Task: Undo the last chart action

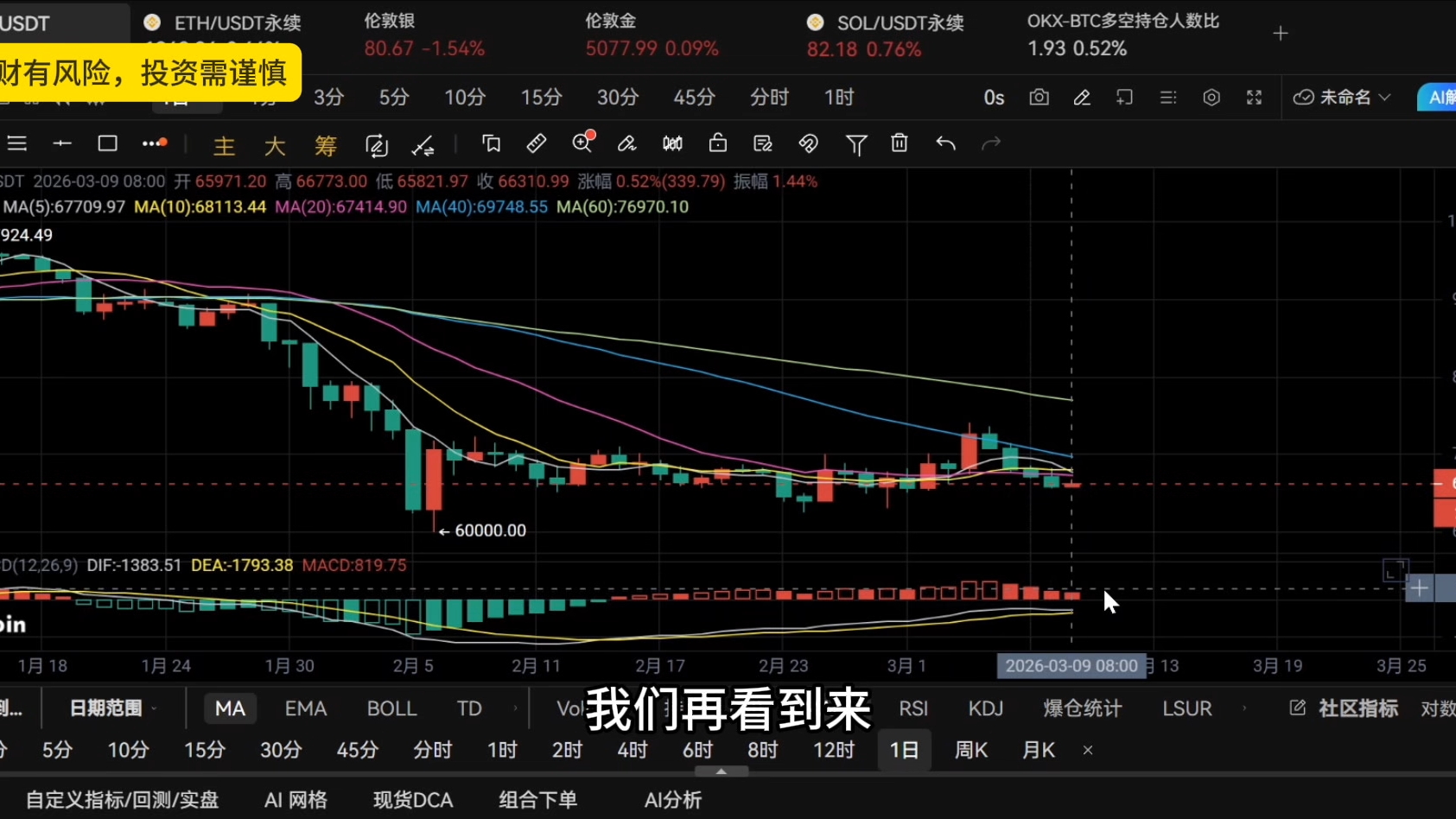Action: pyautogui.click(x=946, y=143)
